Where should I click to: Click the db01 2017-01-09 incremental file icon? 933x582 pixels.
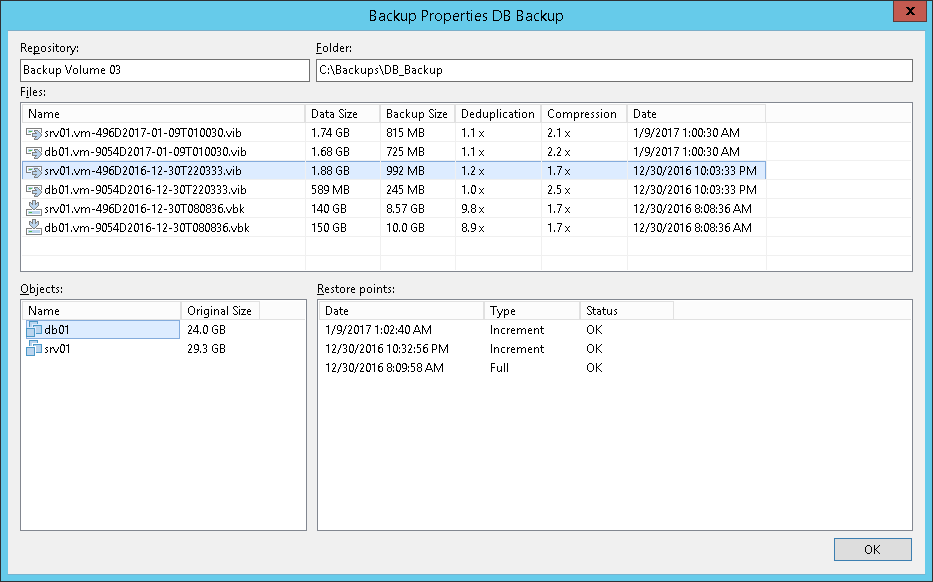[35, 152]
